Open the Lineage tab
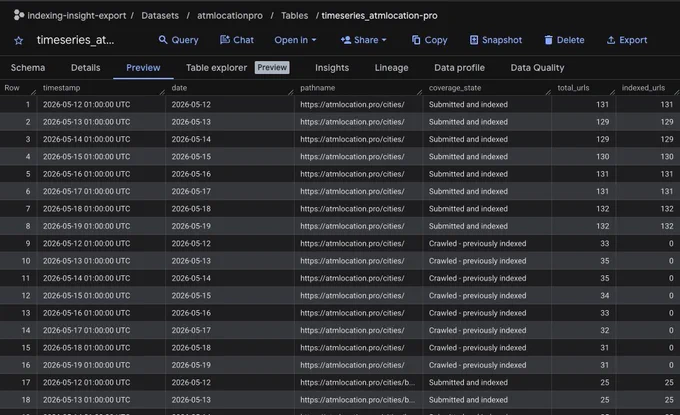Image resolution: width=680 pixels, height=415 pixels. [x=391, y=68]
